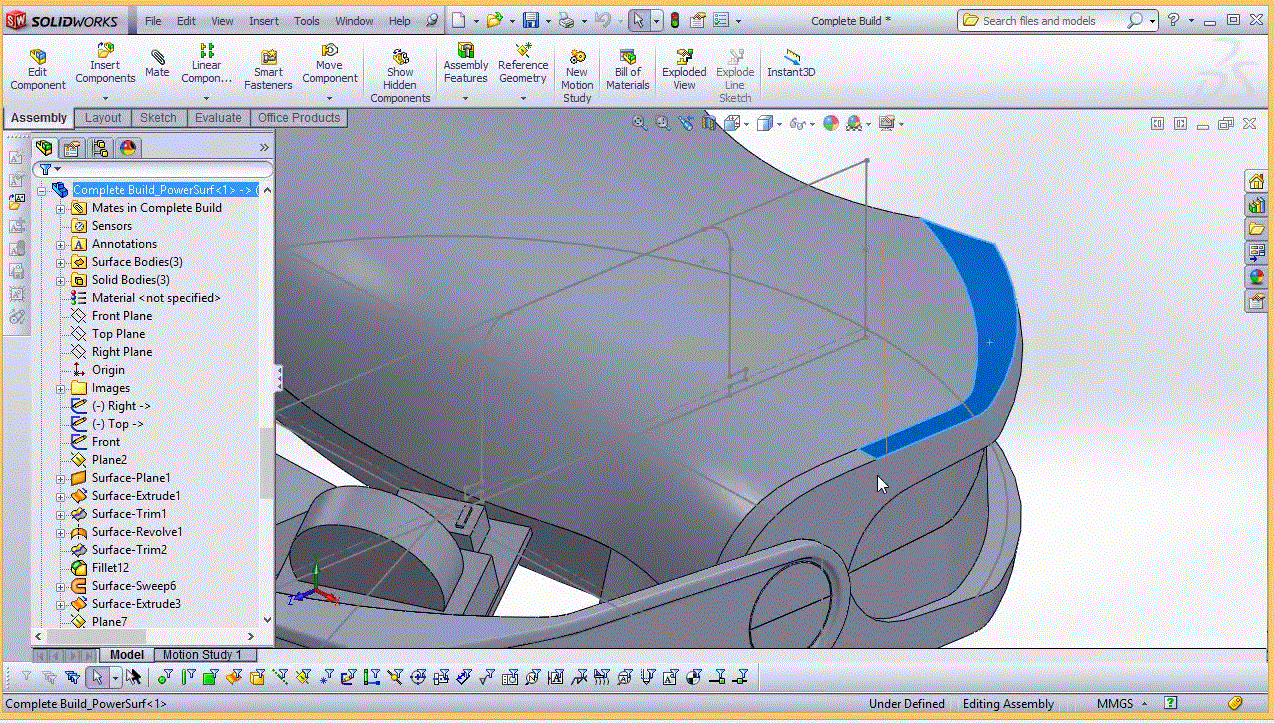Click the Rebuild traffic light icon
The image size is (1274, 723).
tap(674, 20)
